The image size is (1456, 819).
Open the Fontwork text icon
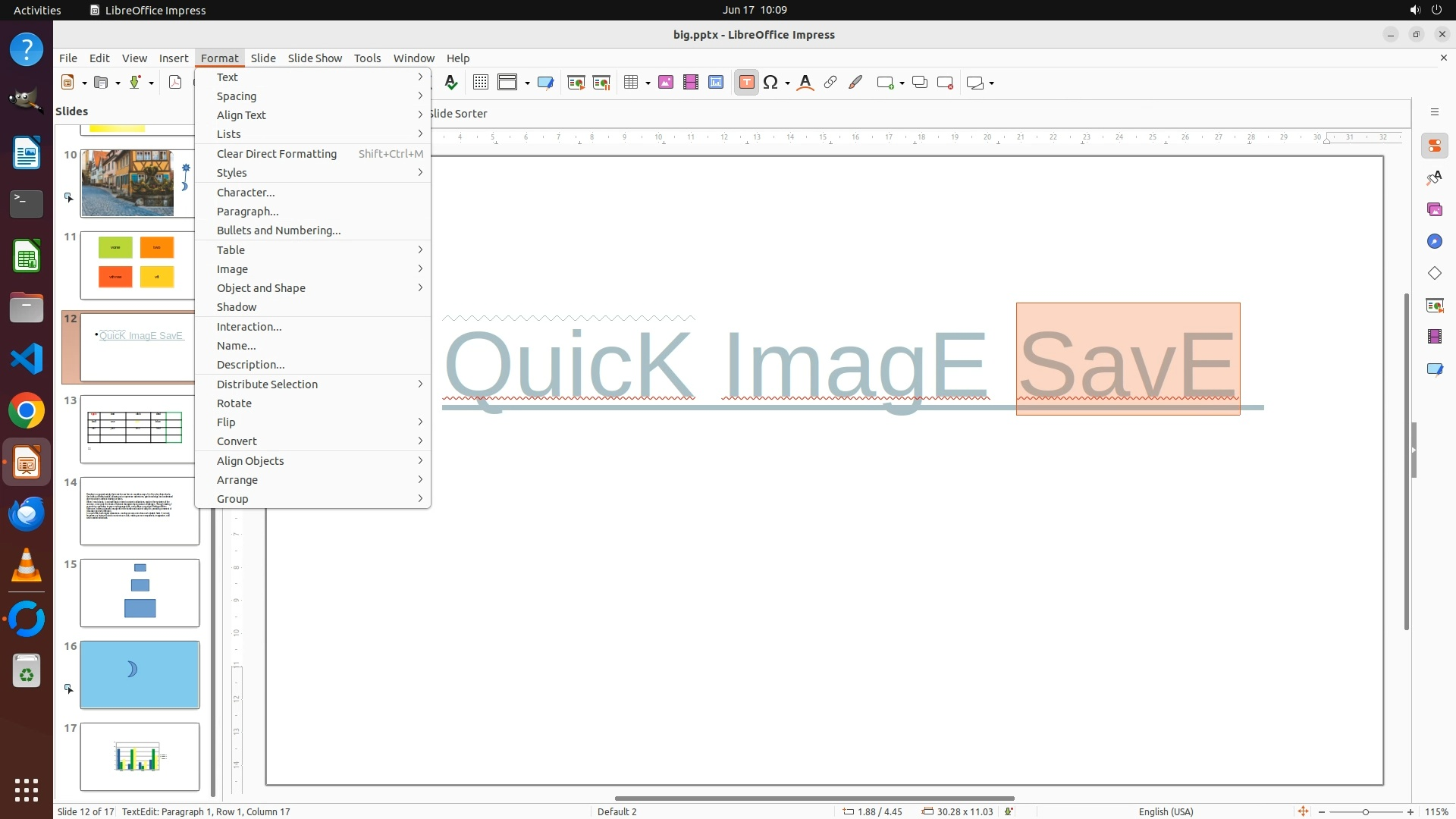point(805,83)
